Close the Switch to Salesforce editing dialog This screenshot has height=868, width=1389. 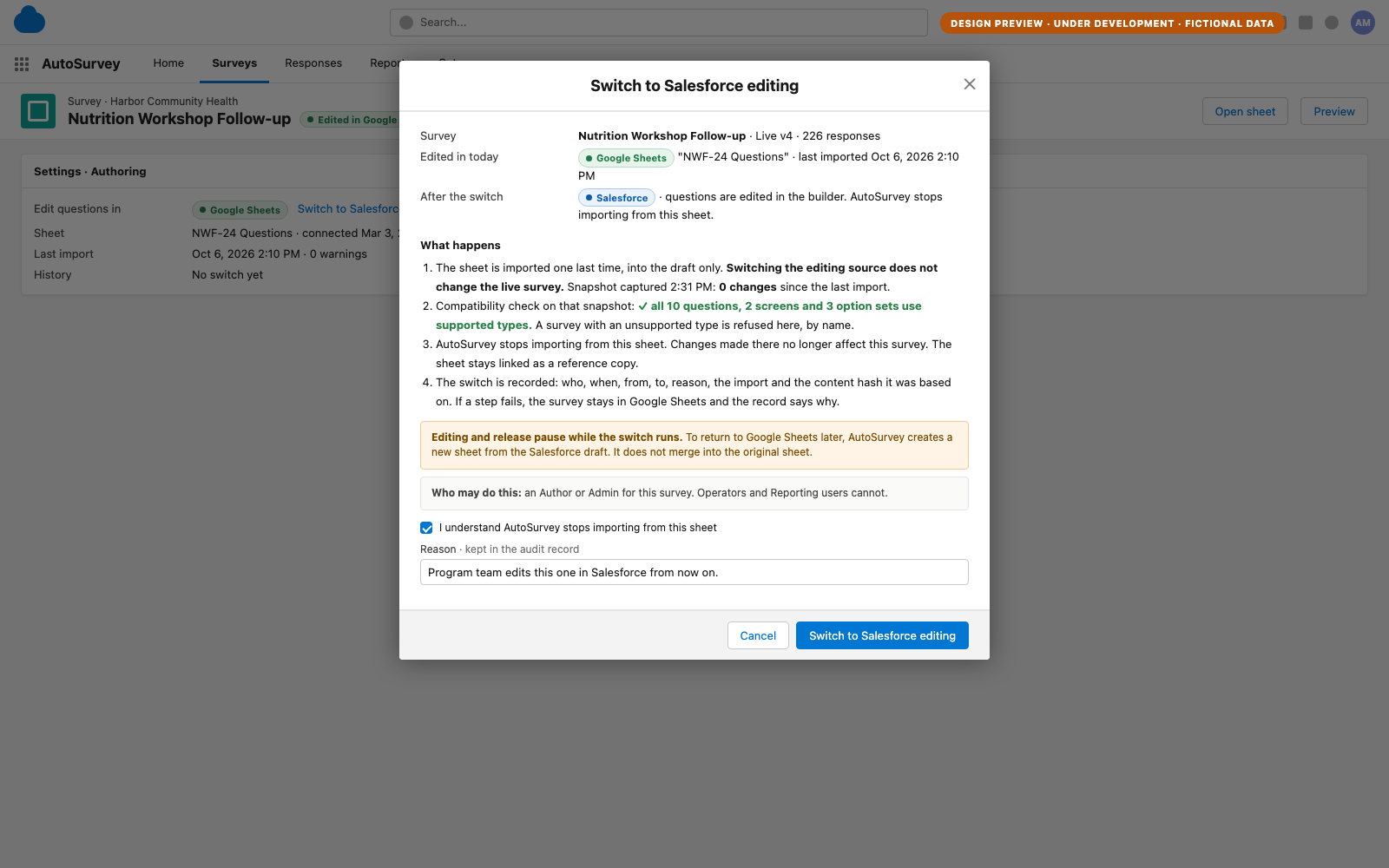(970, 84)
